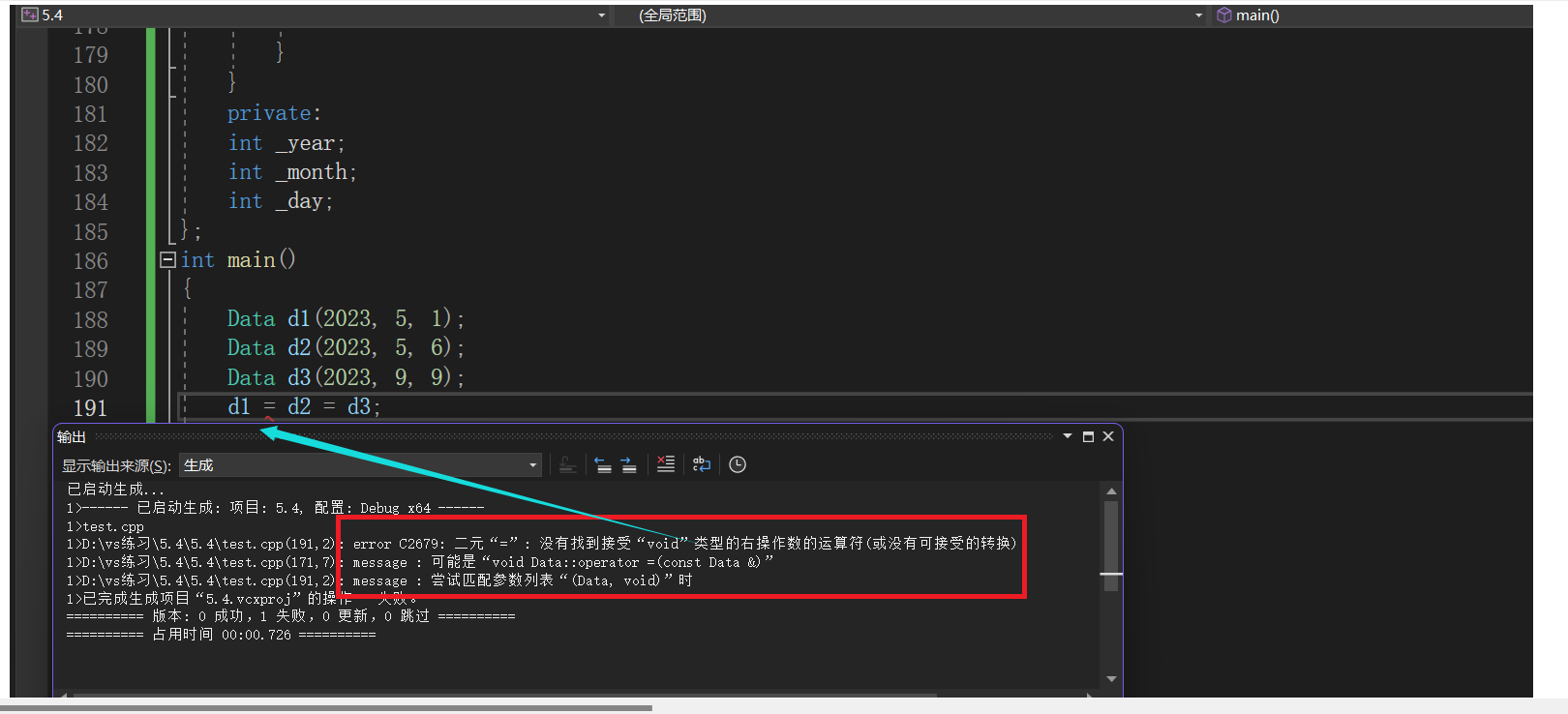Click the 输出 panel title

pyautogui.click(x=71, y=437)
